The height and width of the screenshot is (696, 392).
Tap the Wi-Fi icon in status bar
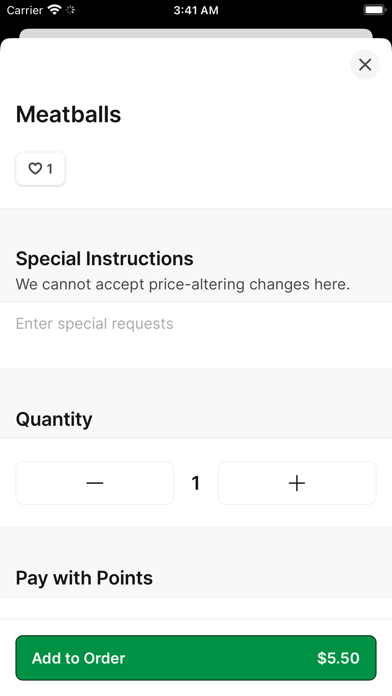coord(54,10)
